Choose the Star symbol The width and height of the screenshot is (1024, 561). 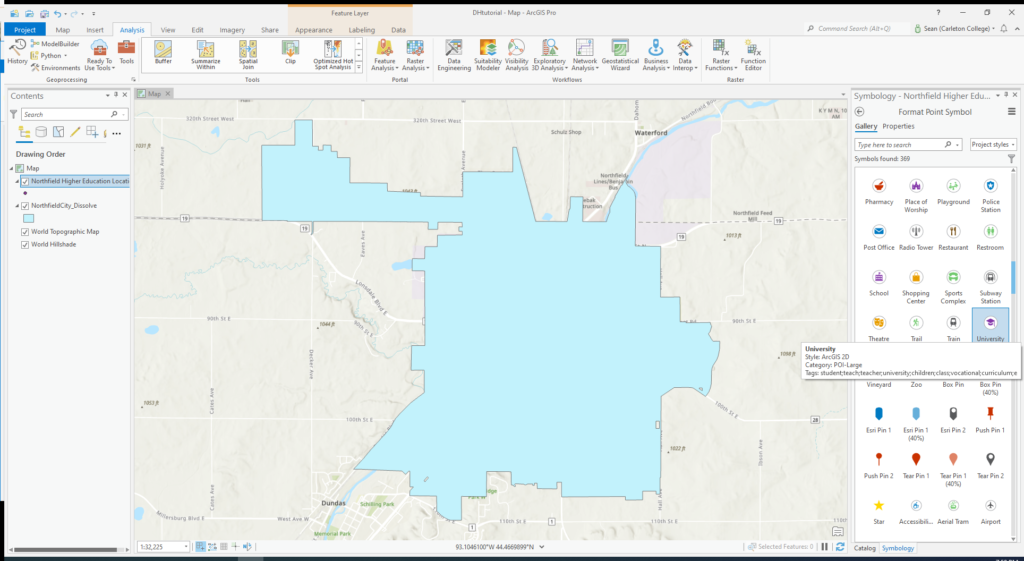(x=878, y=512)
